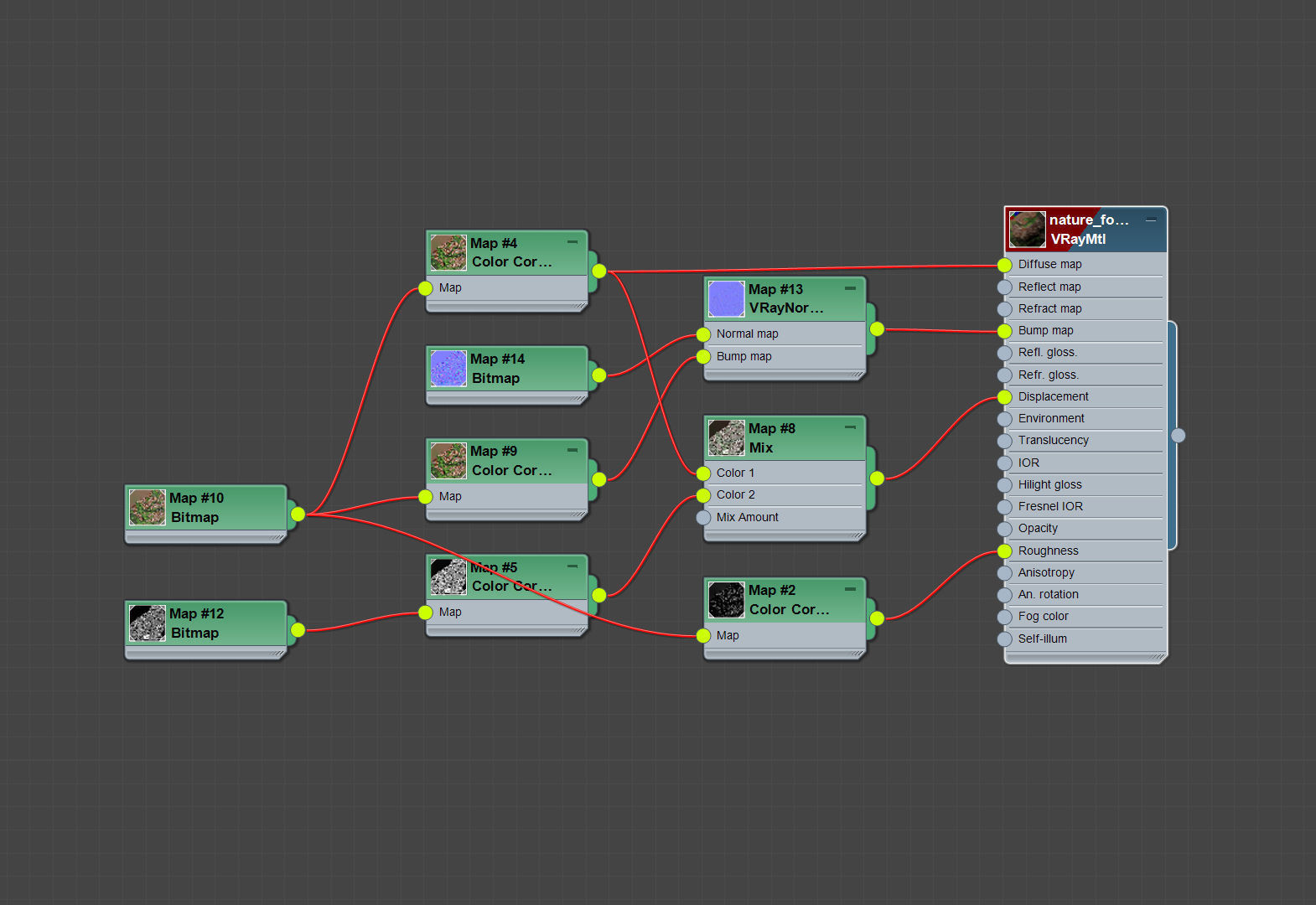The image size is (1316, 905).
Task: Select the Map #10 Bitmap node title
Action: tap(197, 508)
